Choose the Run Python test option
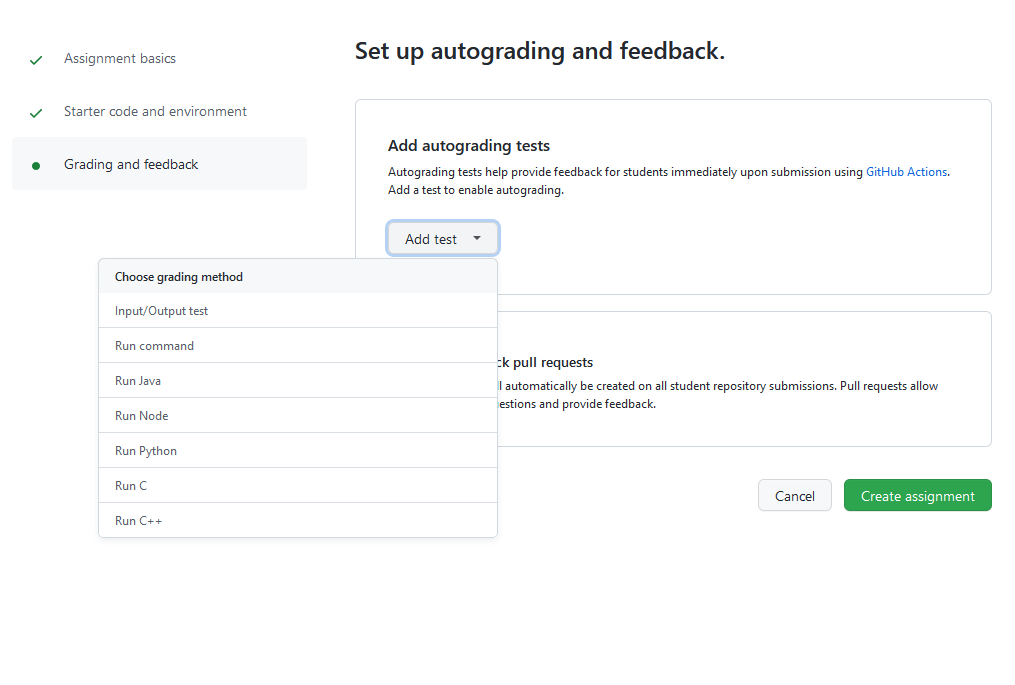 pyautogui.click(x=298, y=451)
